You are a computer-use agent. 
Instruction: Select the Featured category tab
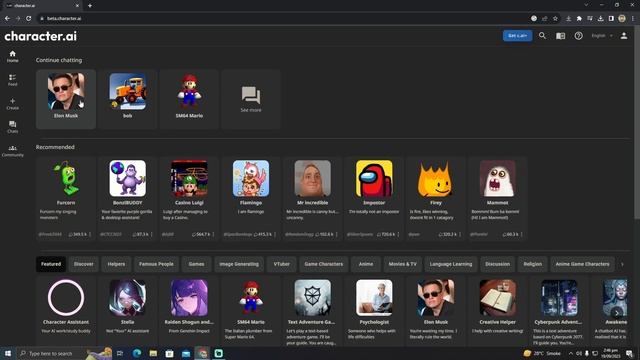coord(51,264)
